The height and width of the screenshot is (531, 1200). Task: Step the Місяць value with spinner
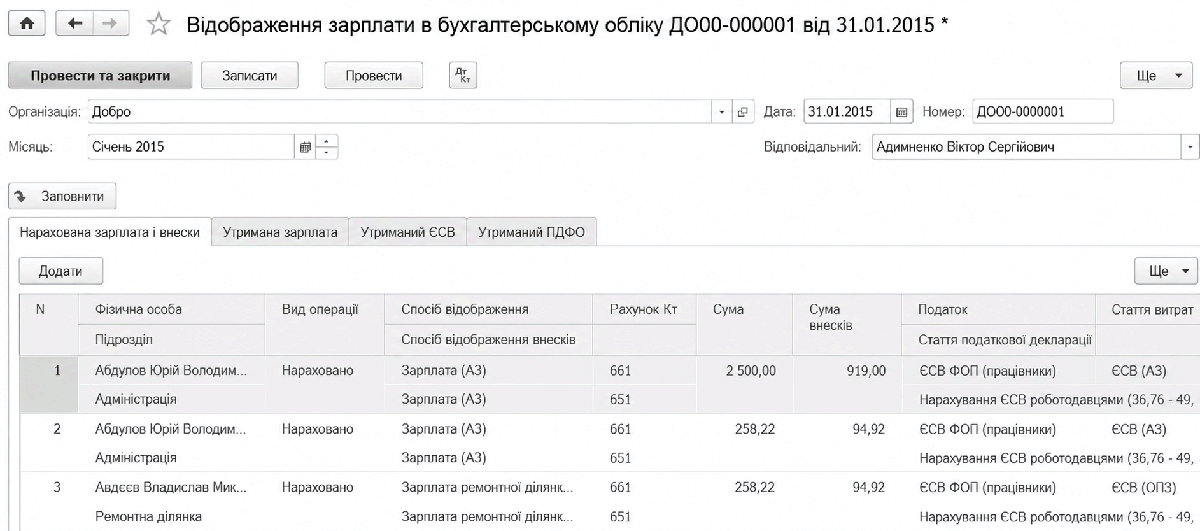[x=329, y=147]
